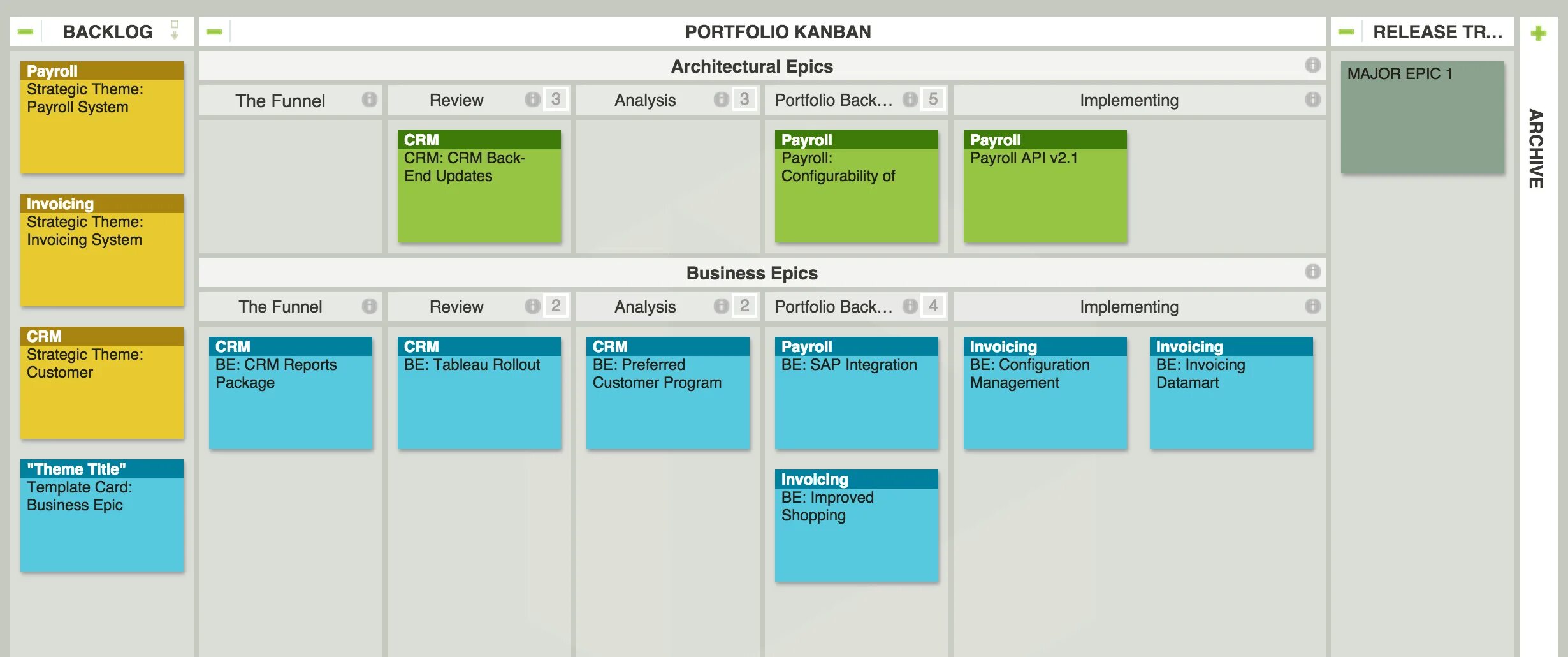Click info icon on Business Epics header
1568x657 pixels.
coord(1312,272)
